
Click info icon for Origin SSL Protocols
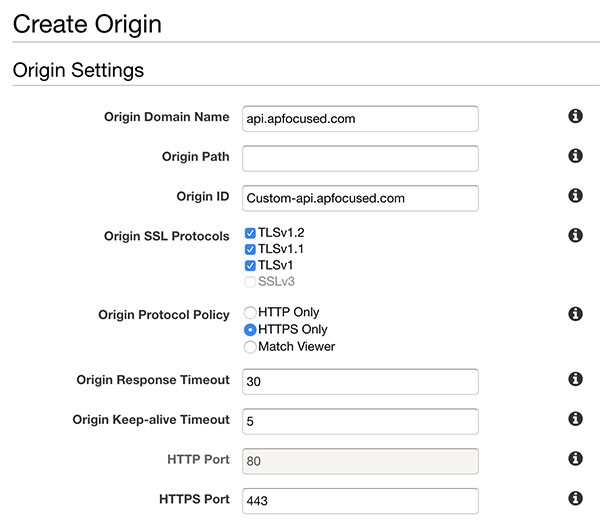pyautogui.click(x=575, y=235)
